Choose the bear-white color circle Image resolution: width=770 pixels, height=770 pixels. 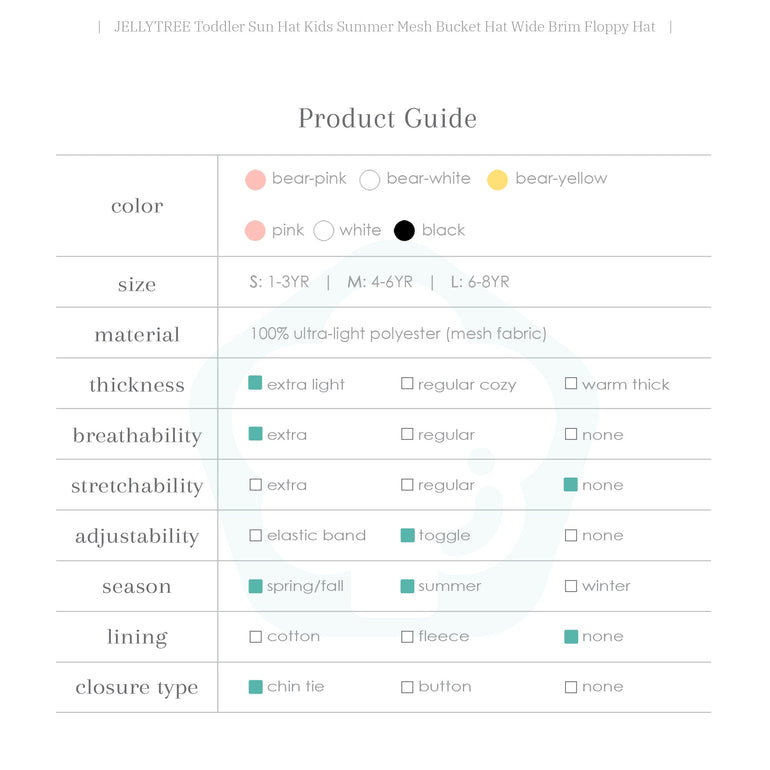tap(370, 180)
